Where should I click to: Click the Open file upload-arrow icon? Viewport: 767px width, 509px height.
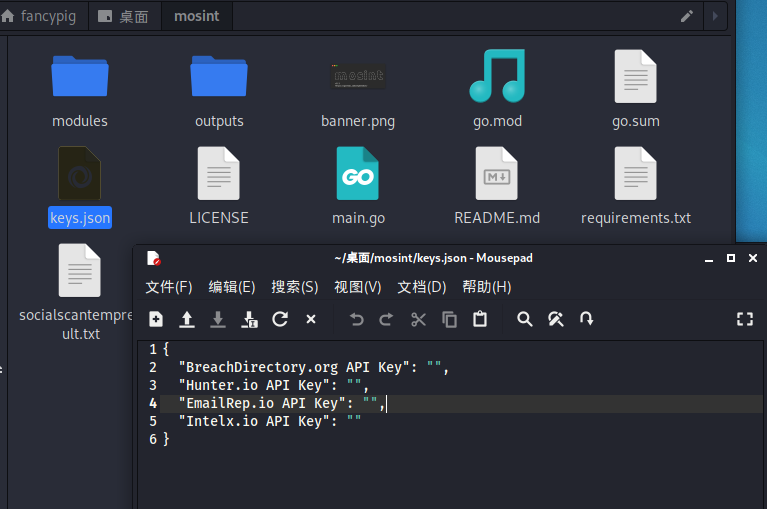point(186,319)
